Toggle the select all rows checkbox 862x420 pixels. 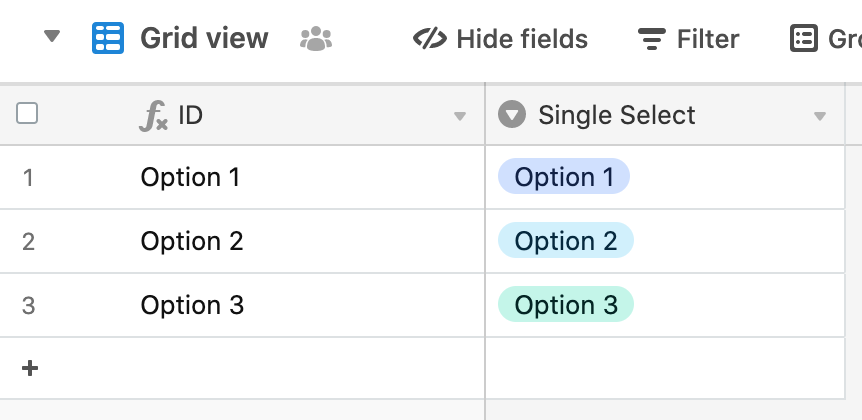pos(27,114)
